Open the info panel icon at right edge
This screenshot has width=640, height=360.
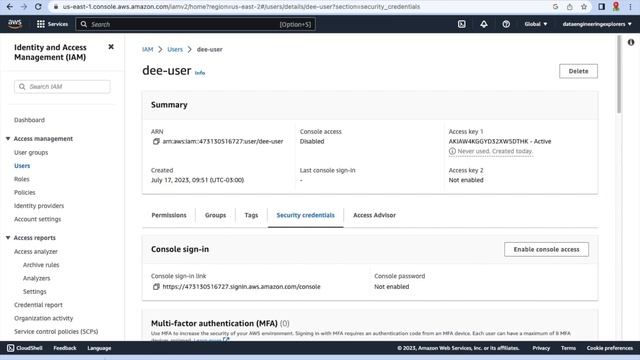(x=631, y=42)
